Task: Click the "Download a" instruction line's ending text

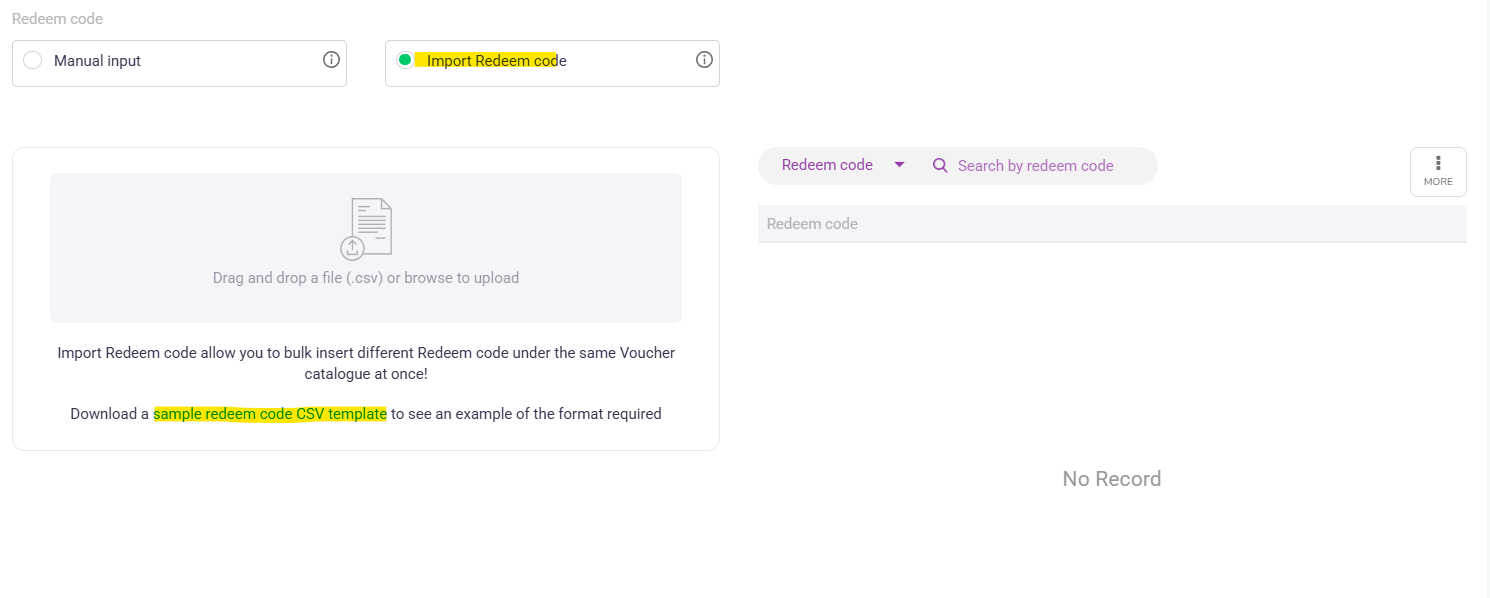Action: (x=526, y=414)
